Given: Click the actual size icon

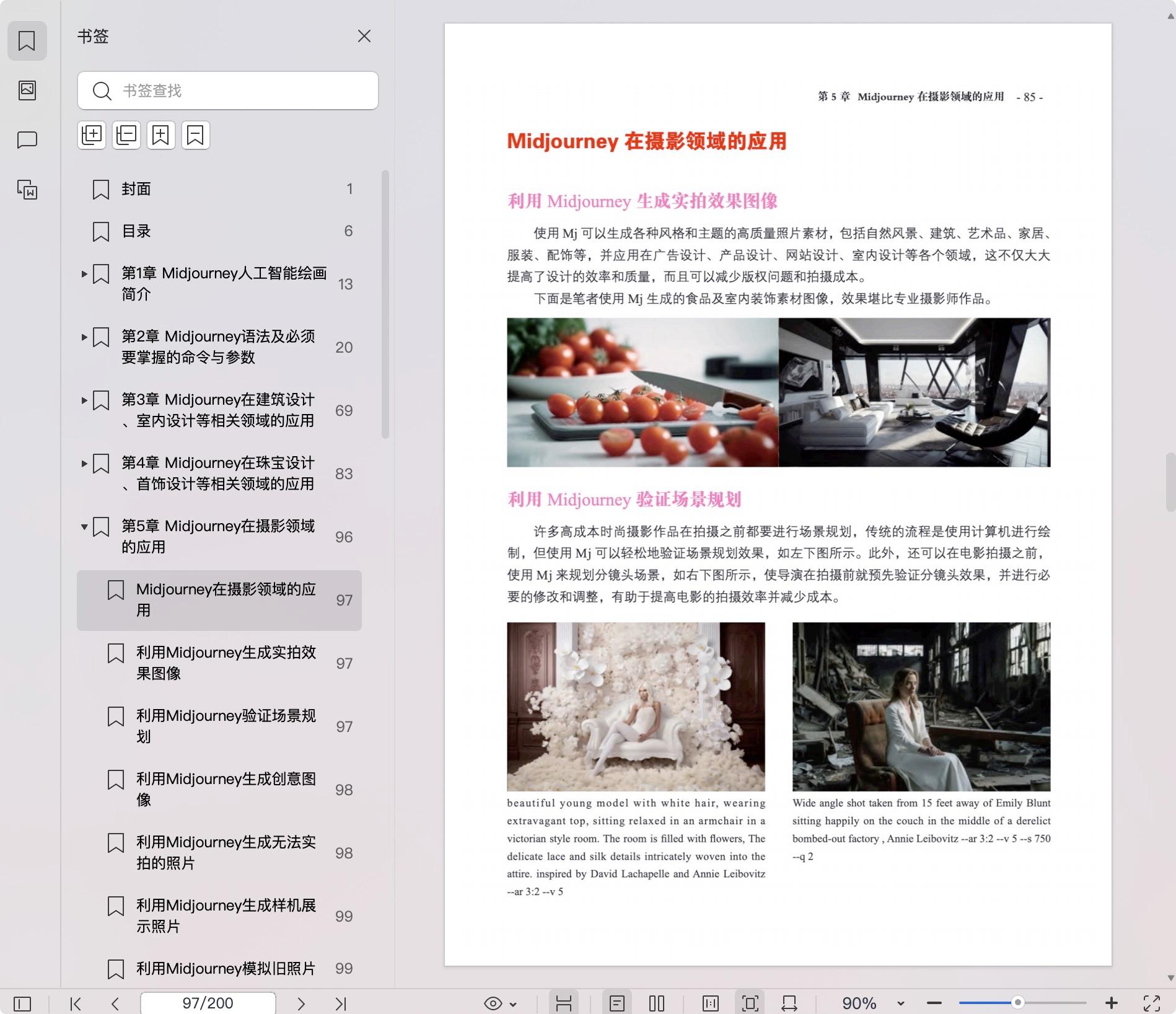Looking at the screenshot, I should pyautogui.click(x=711, y=1003).
